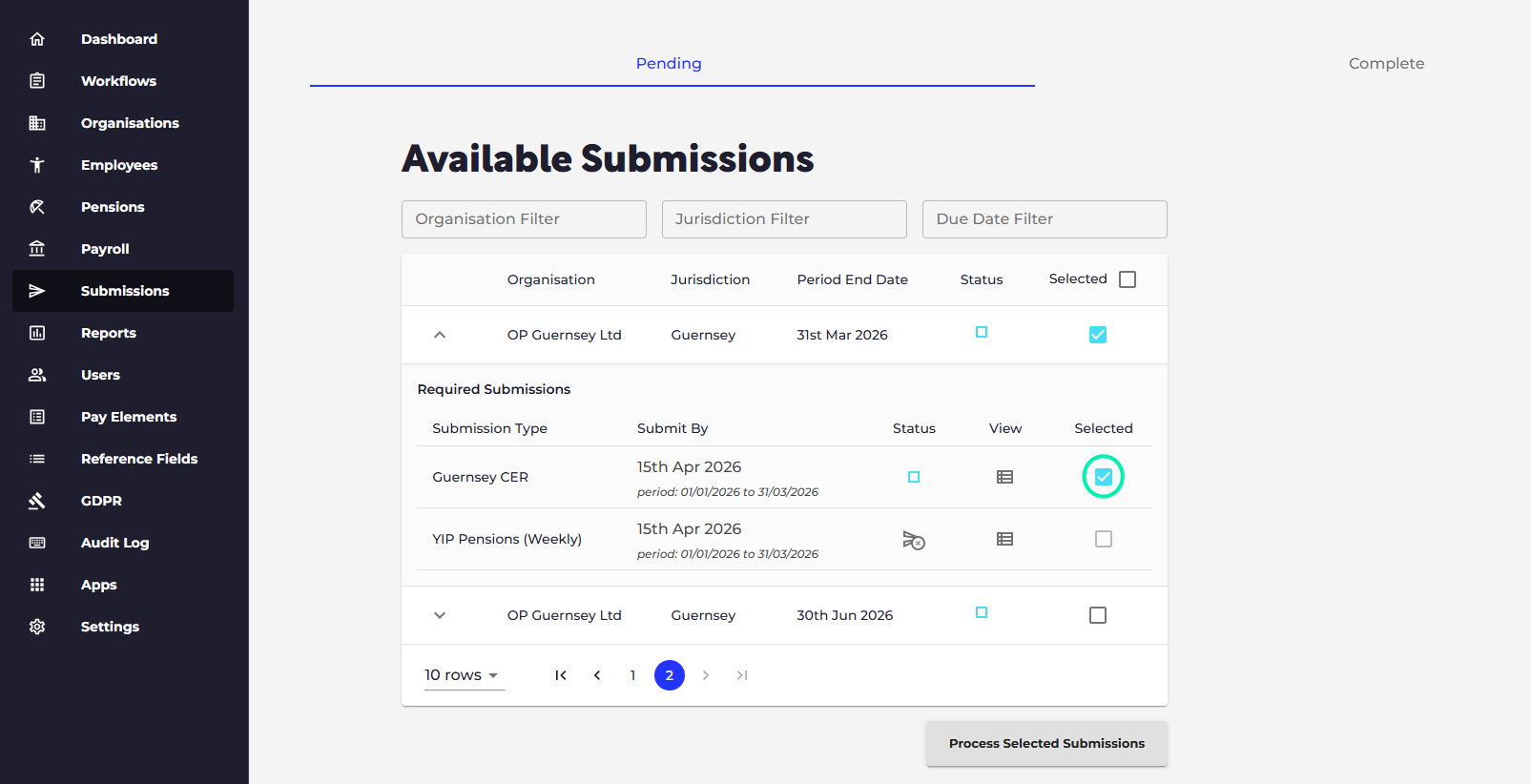Click the Payroll bank icon
1531x784 pixels.
tap(37, 249)
